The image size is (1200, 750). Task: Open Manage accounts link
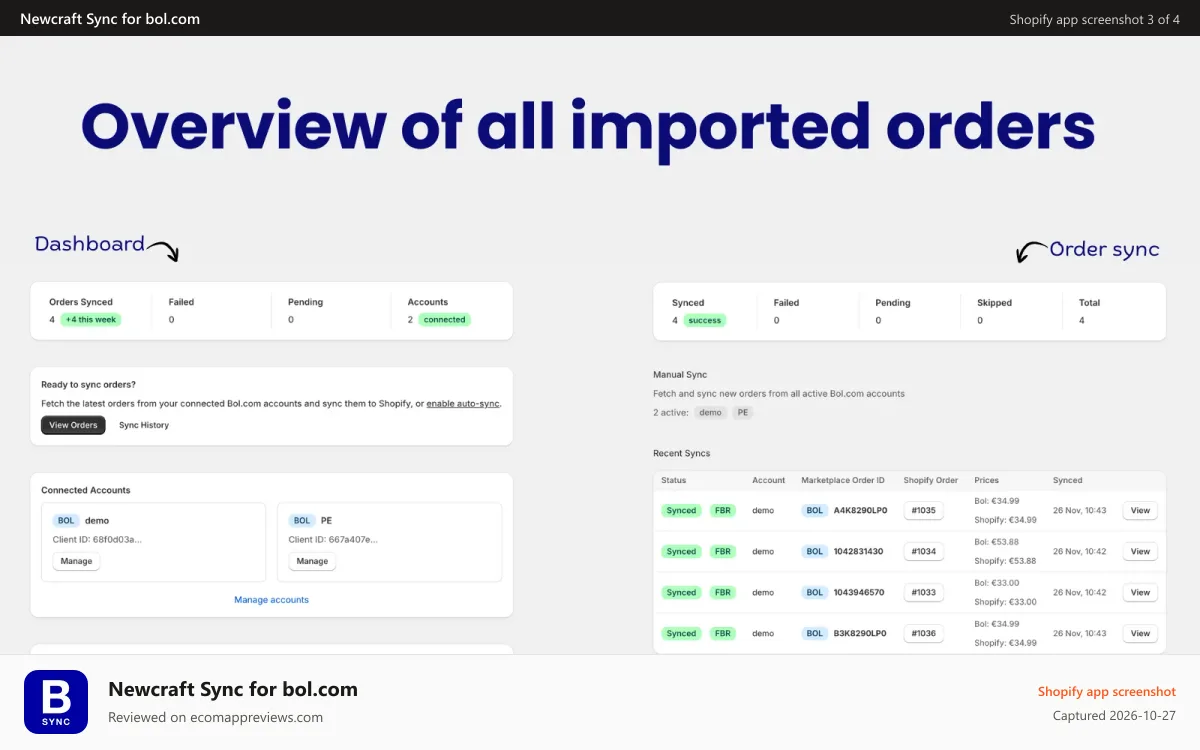pyautogui.click(x=272, y=600)
